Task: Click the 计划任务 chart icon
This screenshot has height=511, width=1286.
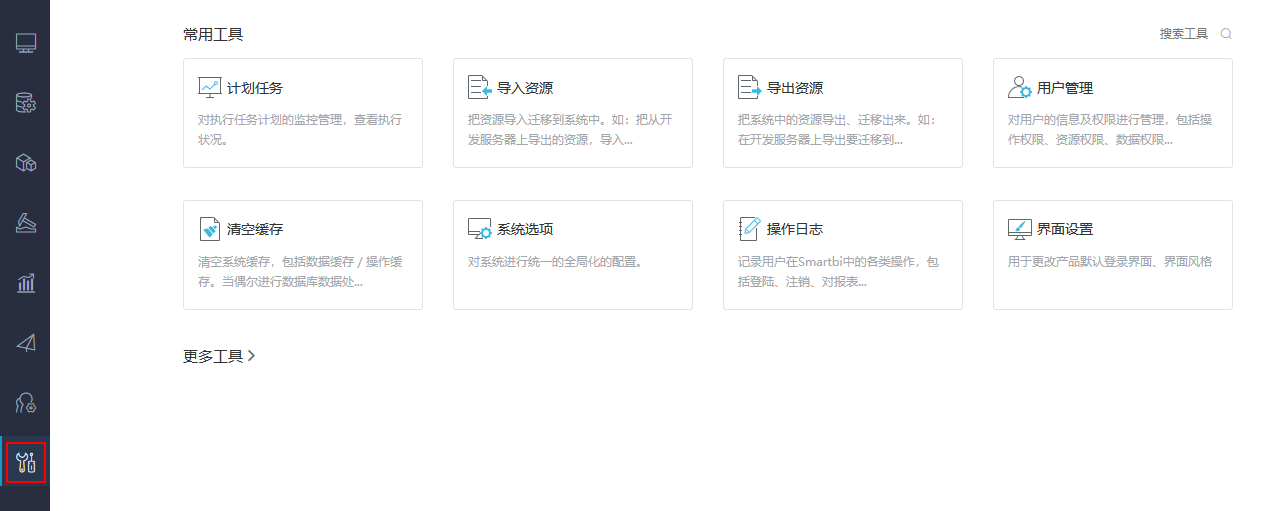Action: coord(210,87)
